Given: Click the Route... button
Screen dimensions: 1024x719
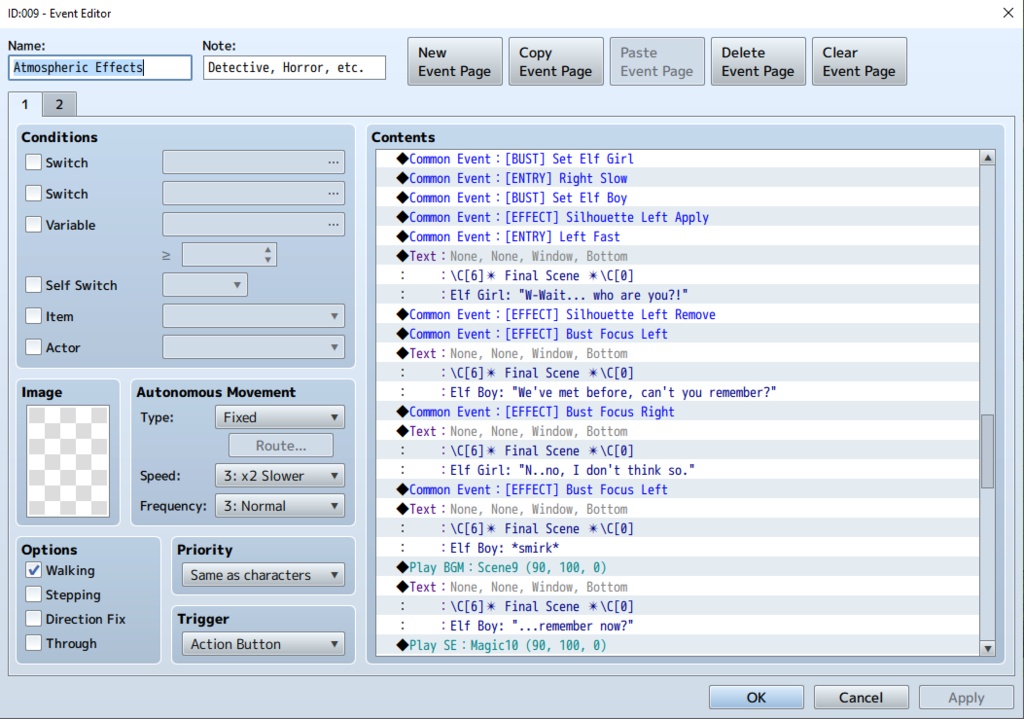Looking at the screenshot, I should click(281, 445).
